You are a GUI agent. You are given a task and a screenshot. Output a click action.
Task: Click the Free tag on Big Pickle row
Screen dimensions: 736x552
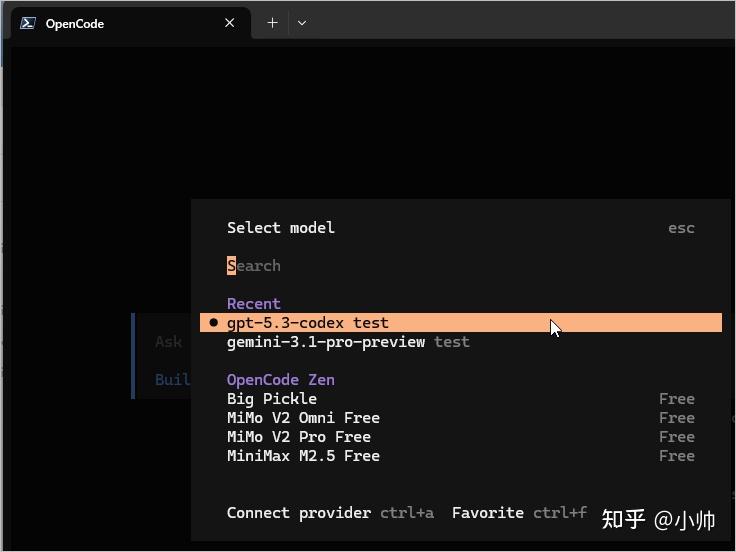(x=676, y=399)
